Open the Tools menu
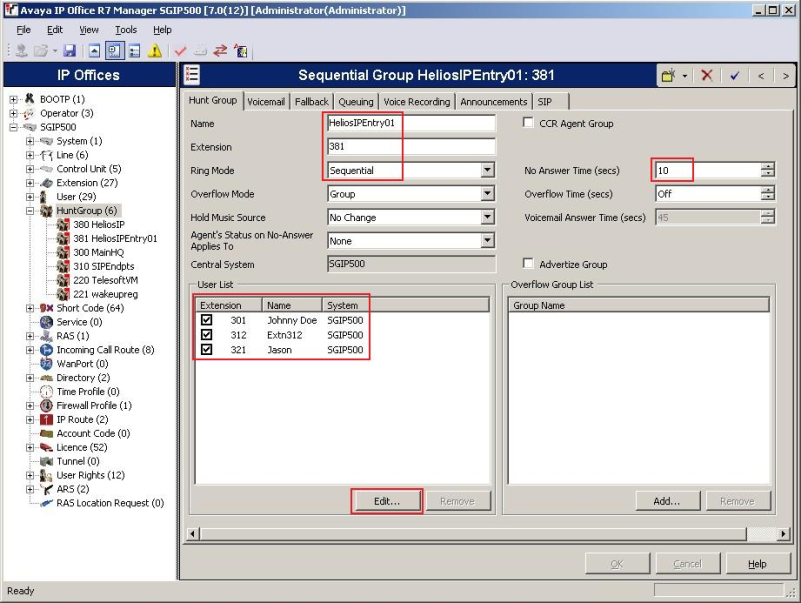The height and width of the screenshot is (603, 801). 125,30
